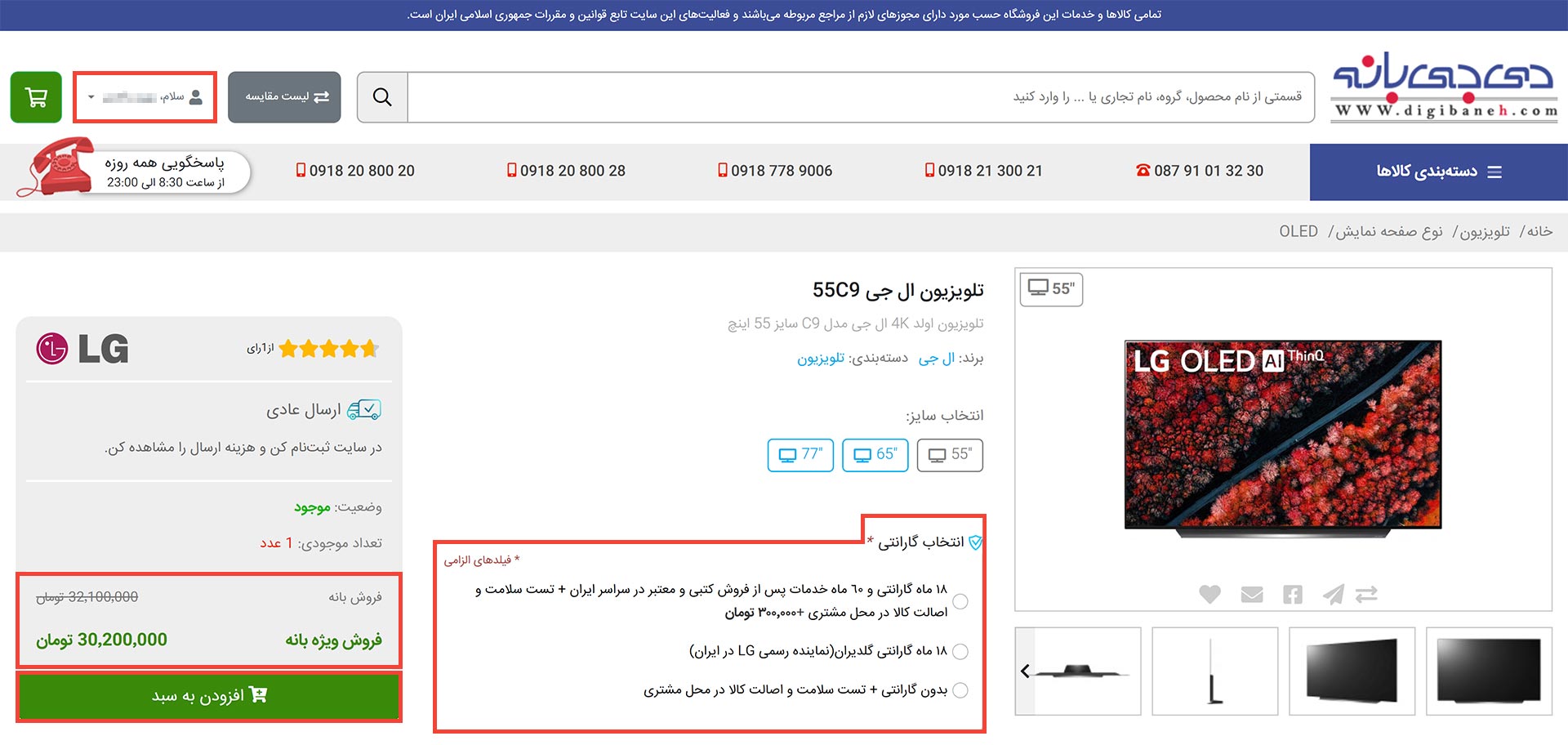Click the side-view TV thumbnail
1568x745 pixels.
click(1214, 671)
